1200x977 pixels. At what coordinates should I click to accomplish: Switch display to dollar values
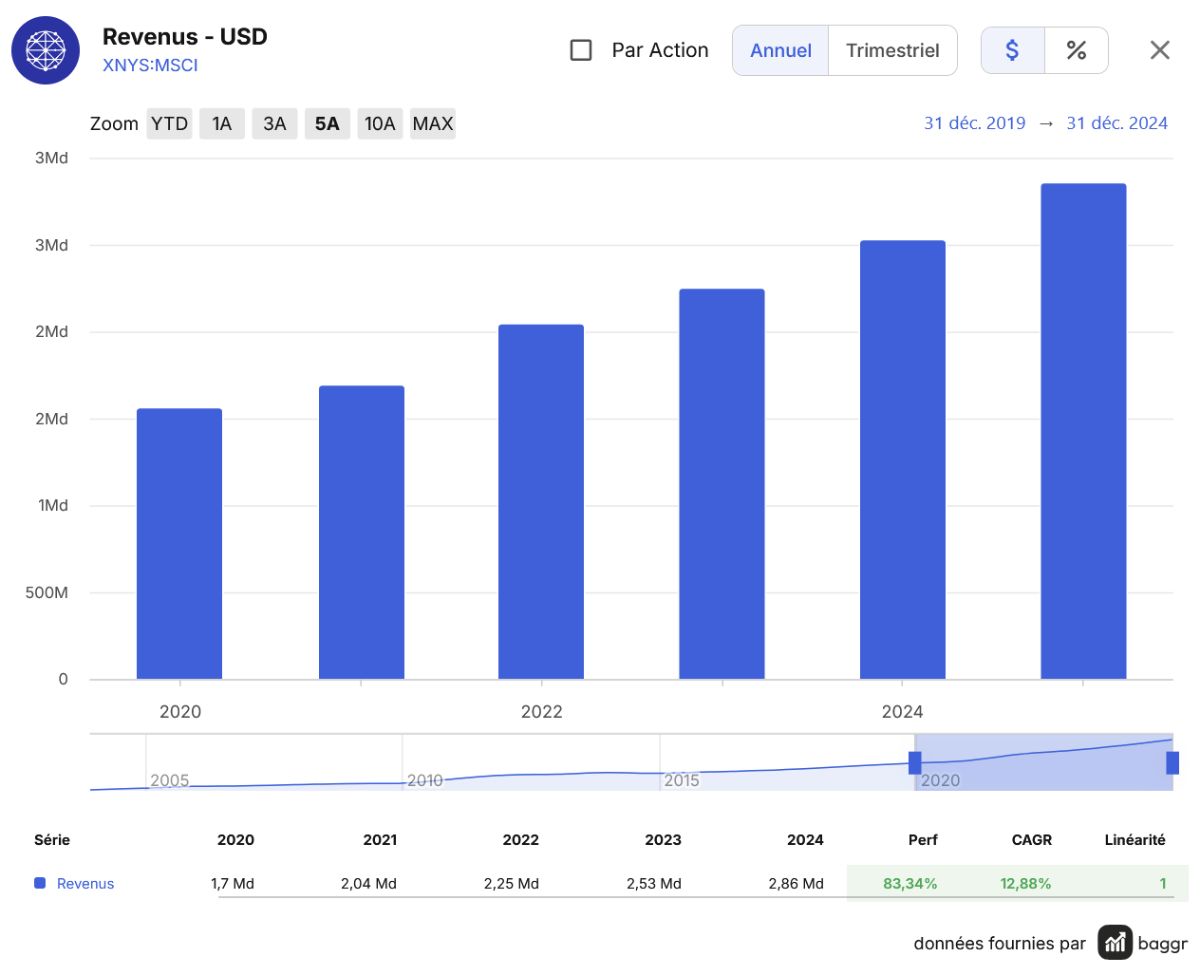(x=1012, y=50)
